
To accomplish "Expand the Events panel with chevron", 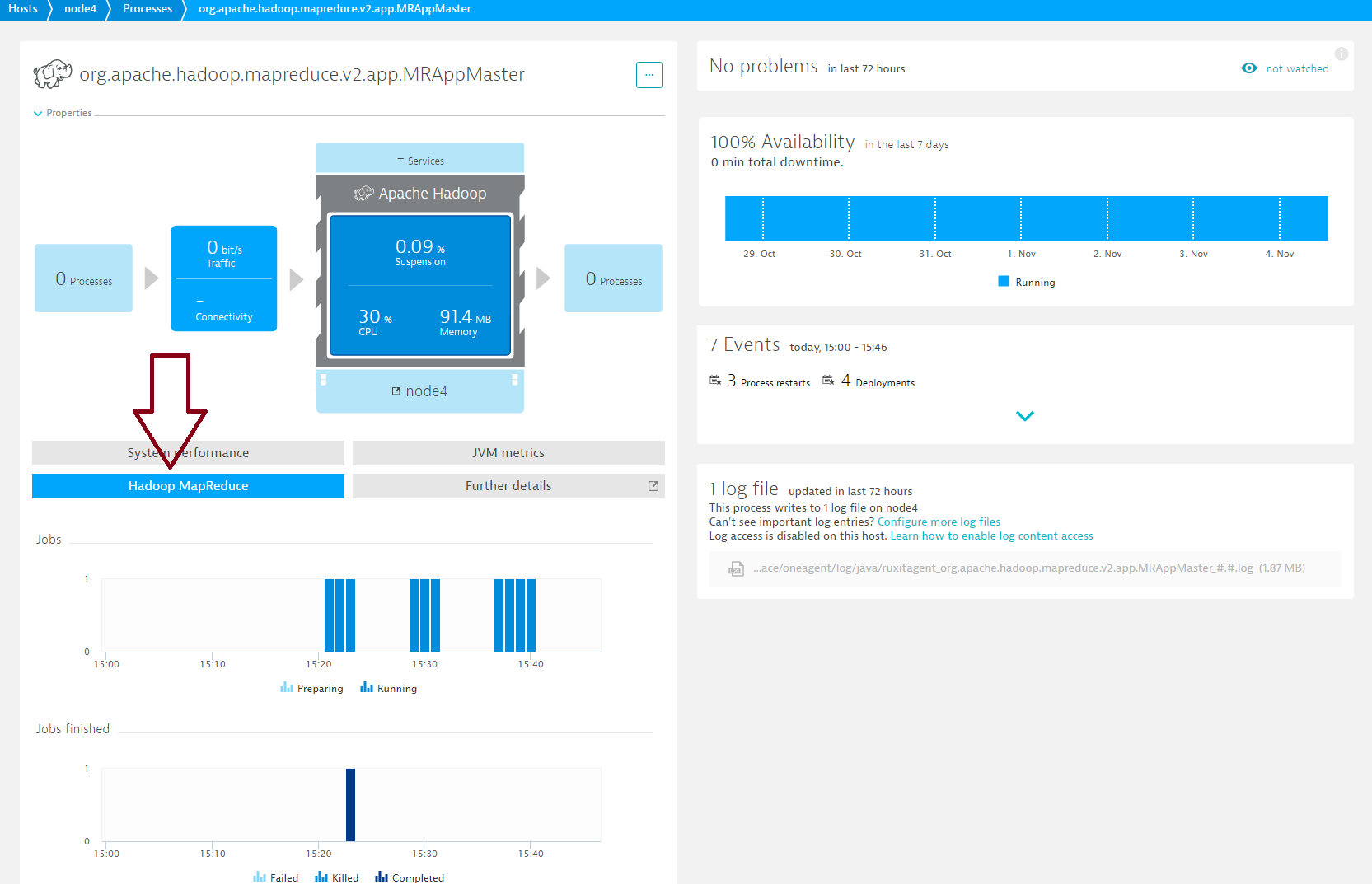I will pos(1025,416).
